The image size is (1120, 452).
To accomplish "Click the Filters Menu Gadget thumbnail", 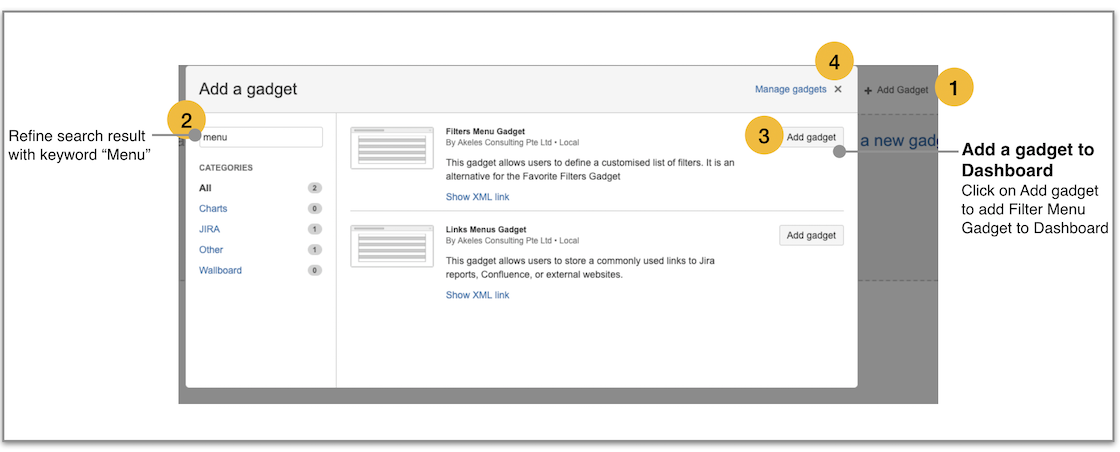I will [x=391, y=148].
